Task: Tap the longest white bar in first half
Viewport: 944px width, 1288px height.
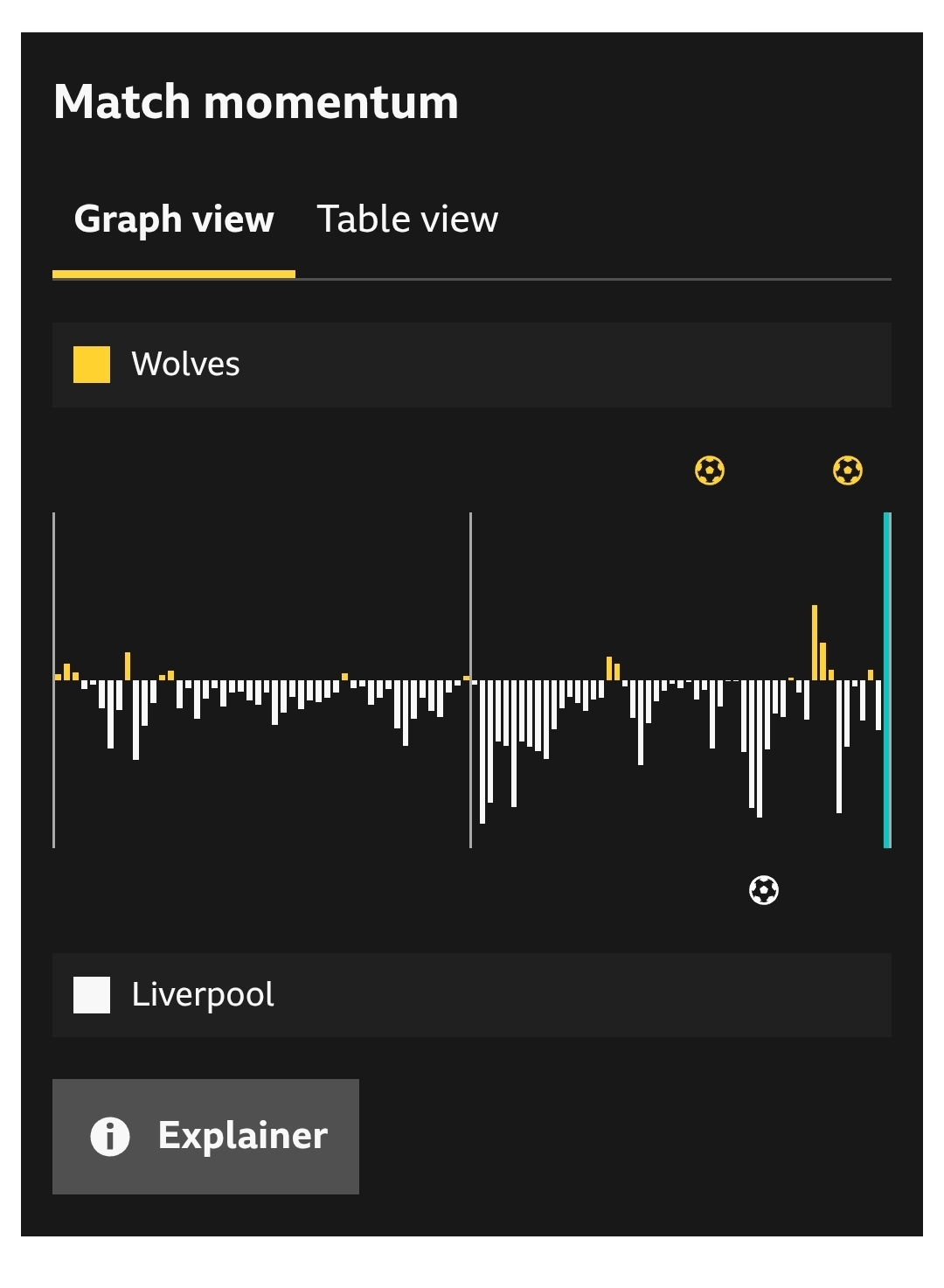Action: (136, 720)
